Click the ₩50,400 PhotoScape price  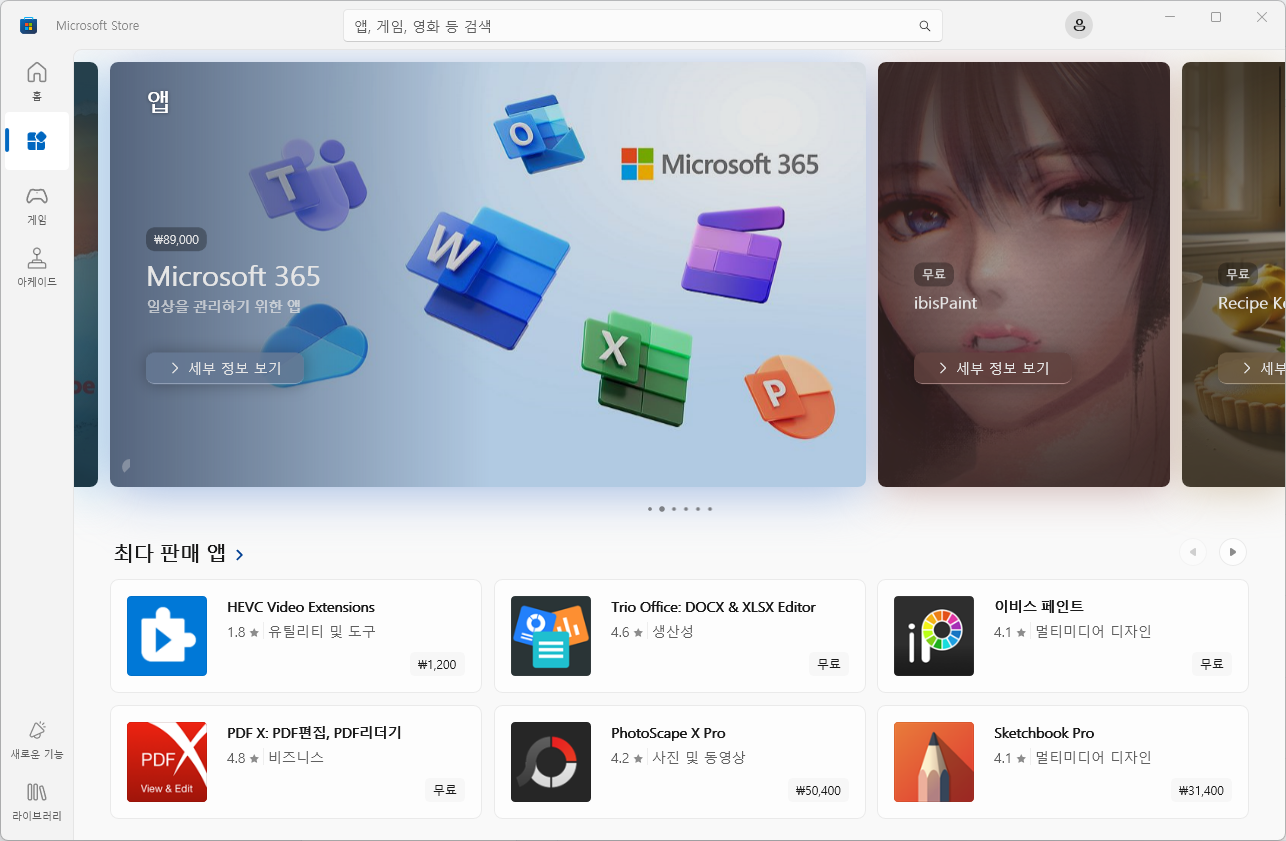(x=818, y=790)
